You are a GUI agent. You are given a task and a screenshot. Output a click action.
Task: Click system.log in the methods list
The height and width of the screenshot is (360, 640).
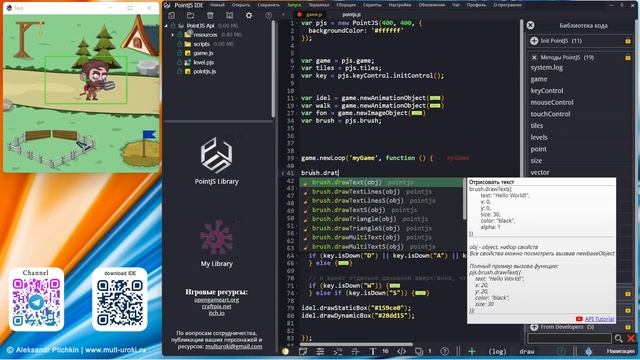547,68
